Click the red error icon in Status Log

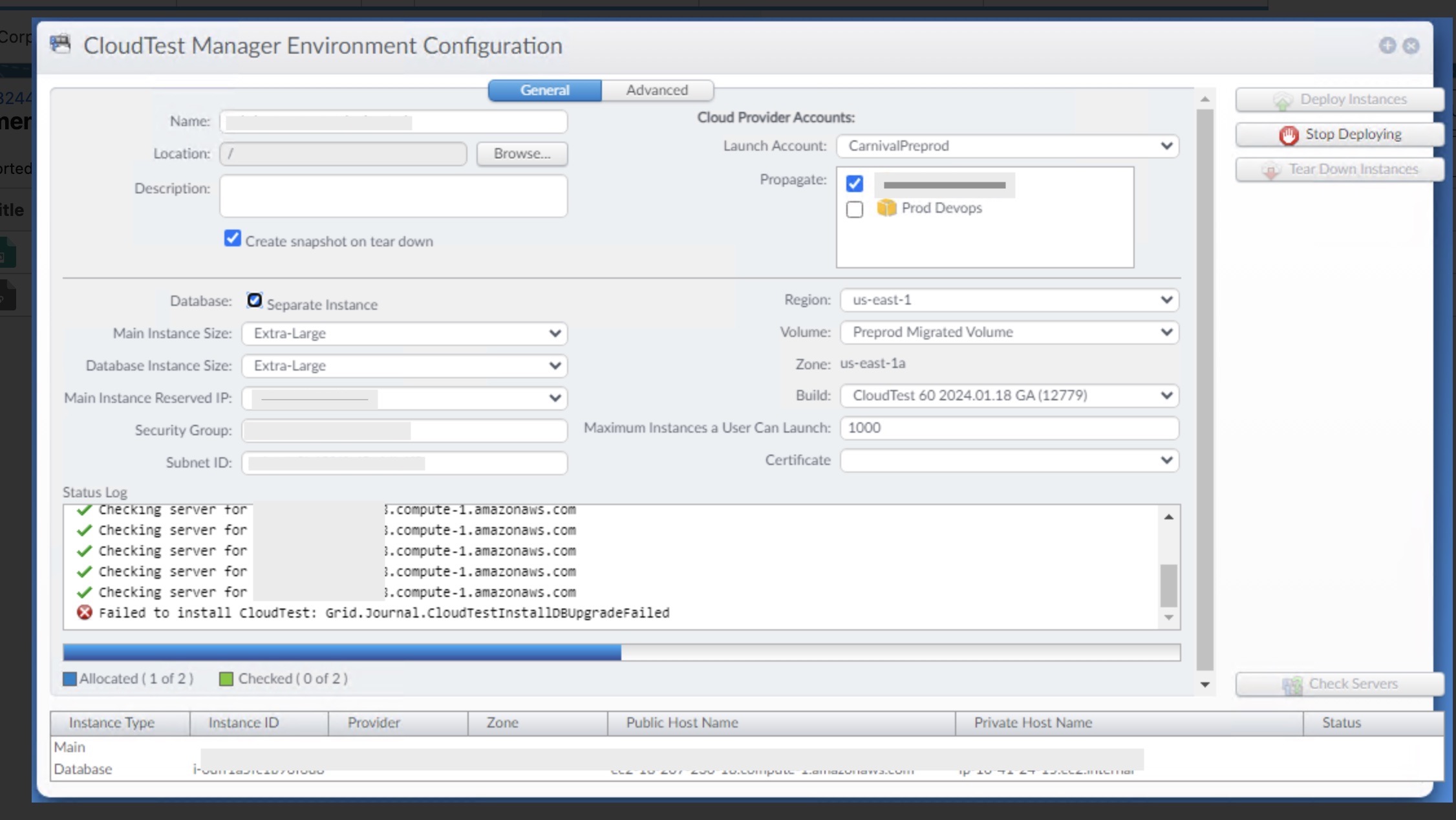click(83, 612)
